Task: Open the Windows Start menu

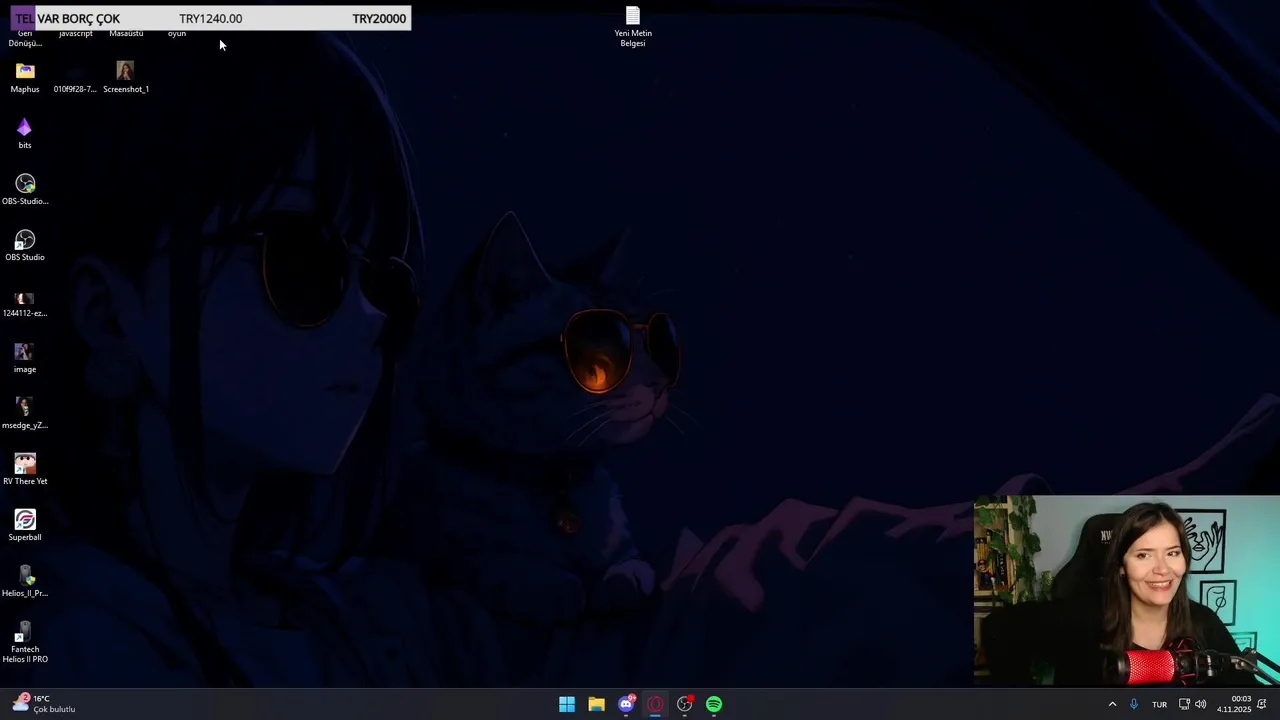Action: pyautogui.click(x=567, y=704)
